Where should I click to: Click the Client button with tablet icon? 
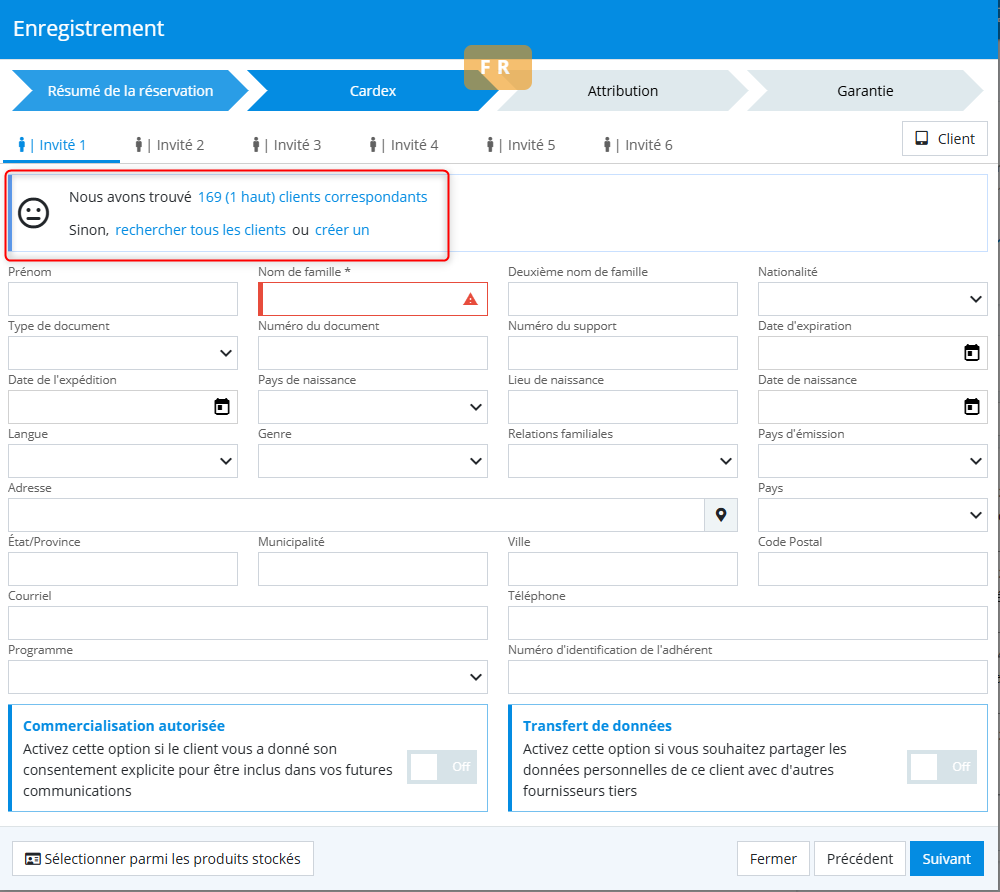[x=944, y=139]
